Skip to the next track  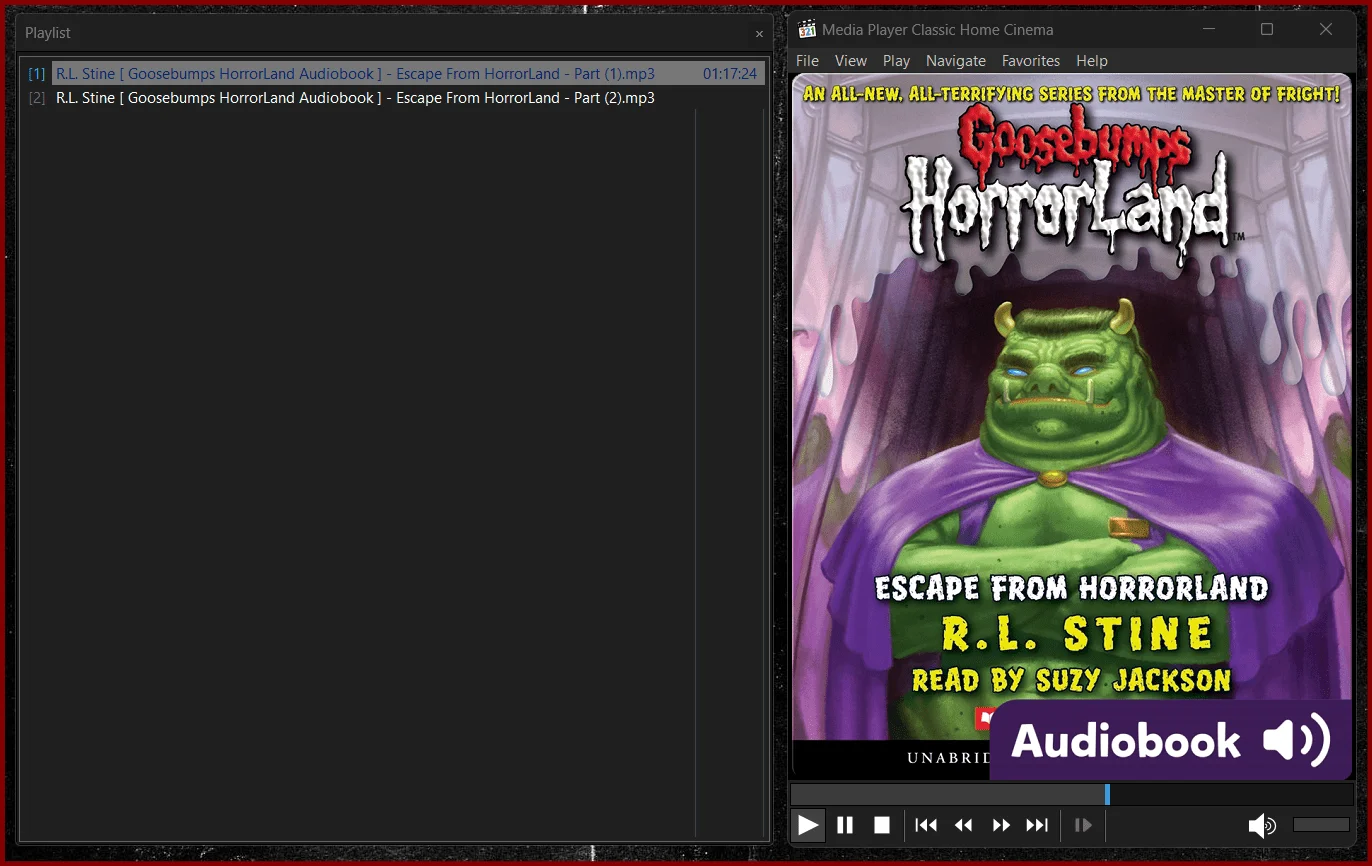point(1037,825)
